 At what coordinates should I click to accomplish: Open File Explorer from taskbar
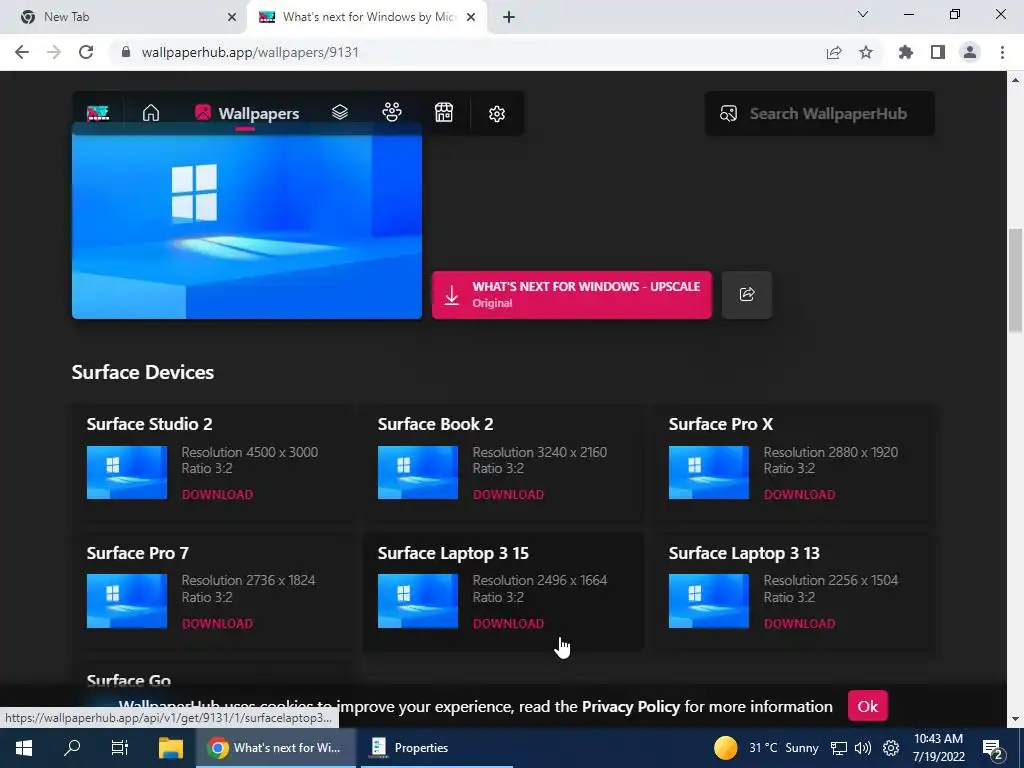(x=170, y=748)
